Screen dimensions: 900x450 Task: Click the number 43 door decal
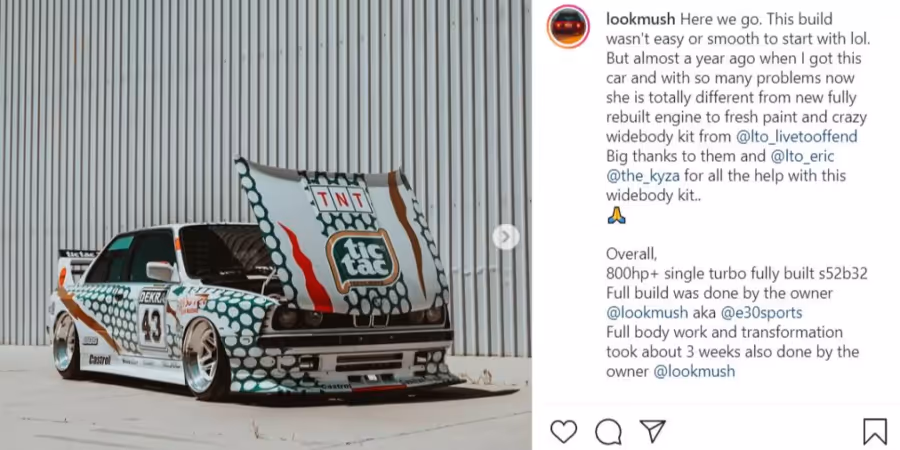[x=152, y=326]
